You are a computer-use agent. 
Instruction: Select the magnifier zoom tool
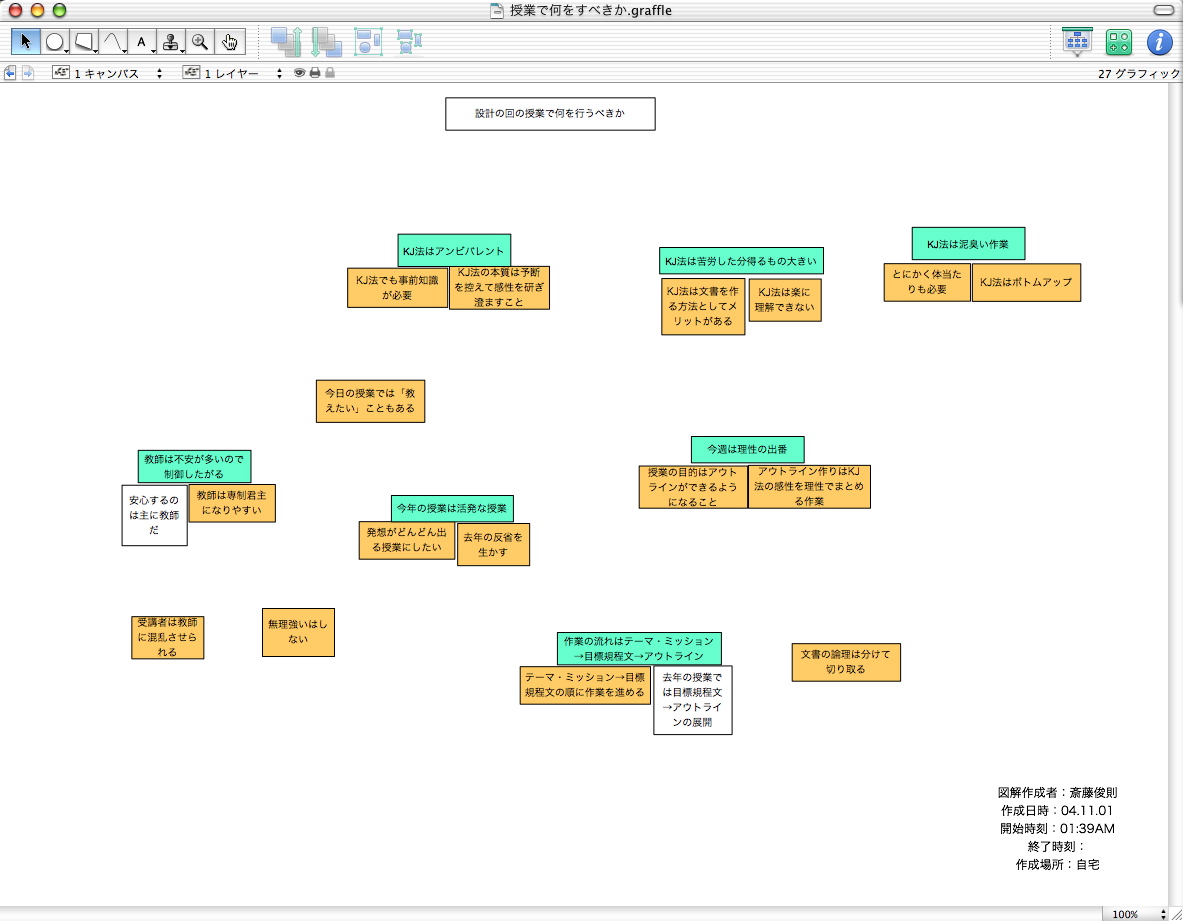pos(201,42)
